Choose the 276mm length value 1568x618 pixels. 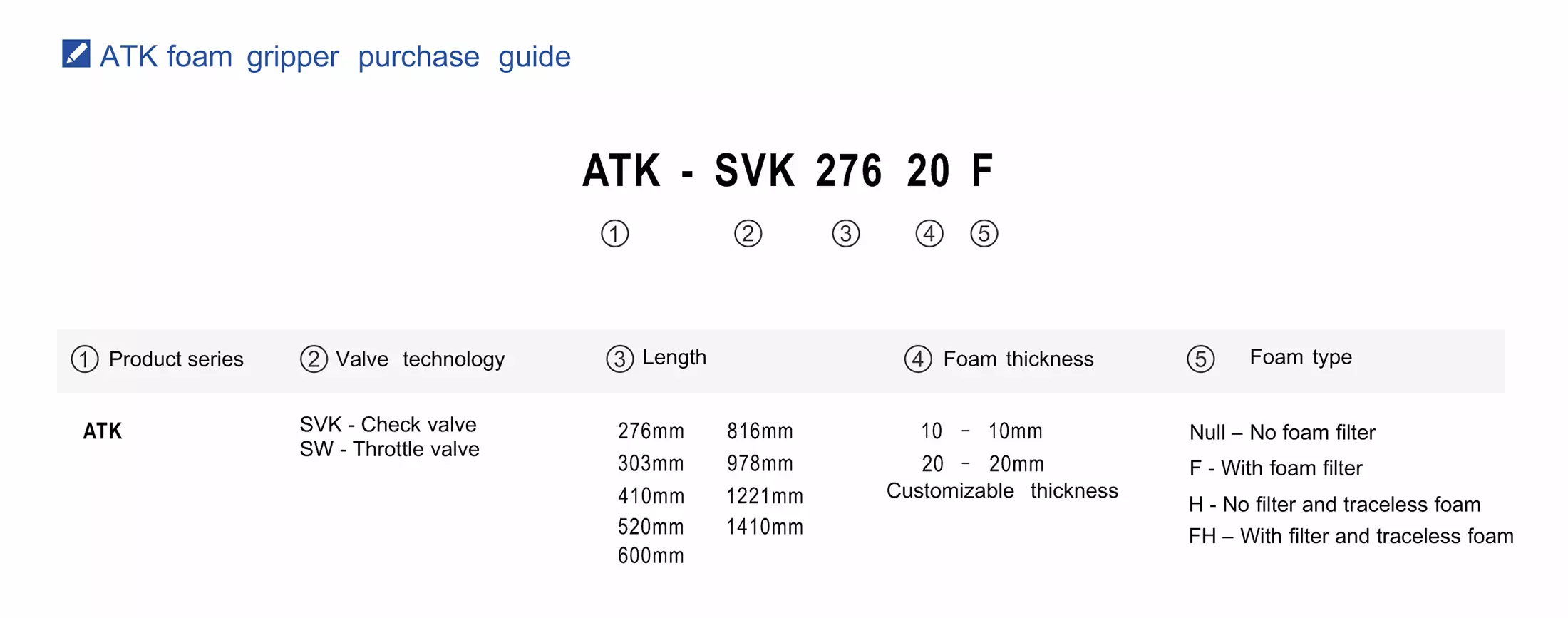(x=651, y=431)
